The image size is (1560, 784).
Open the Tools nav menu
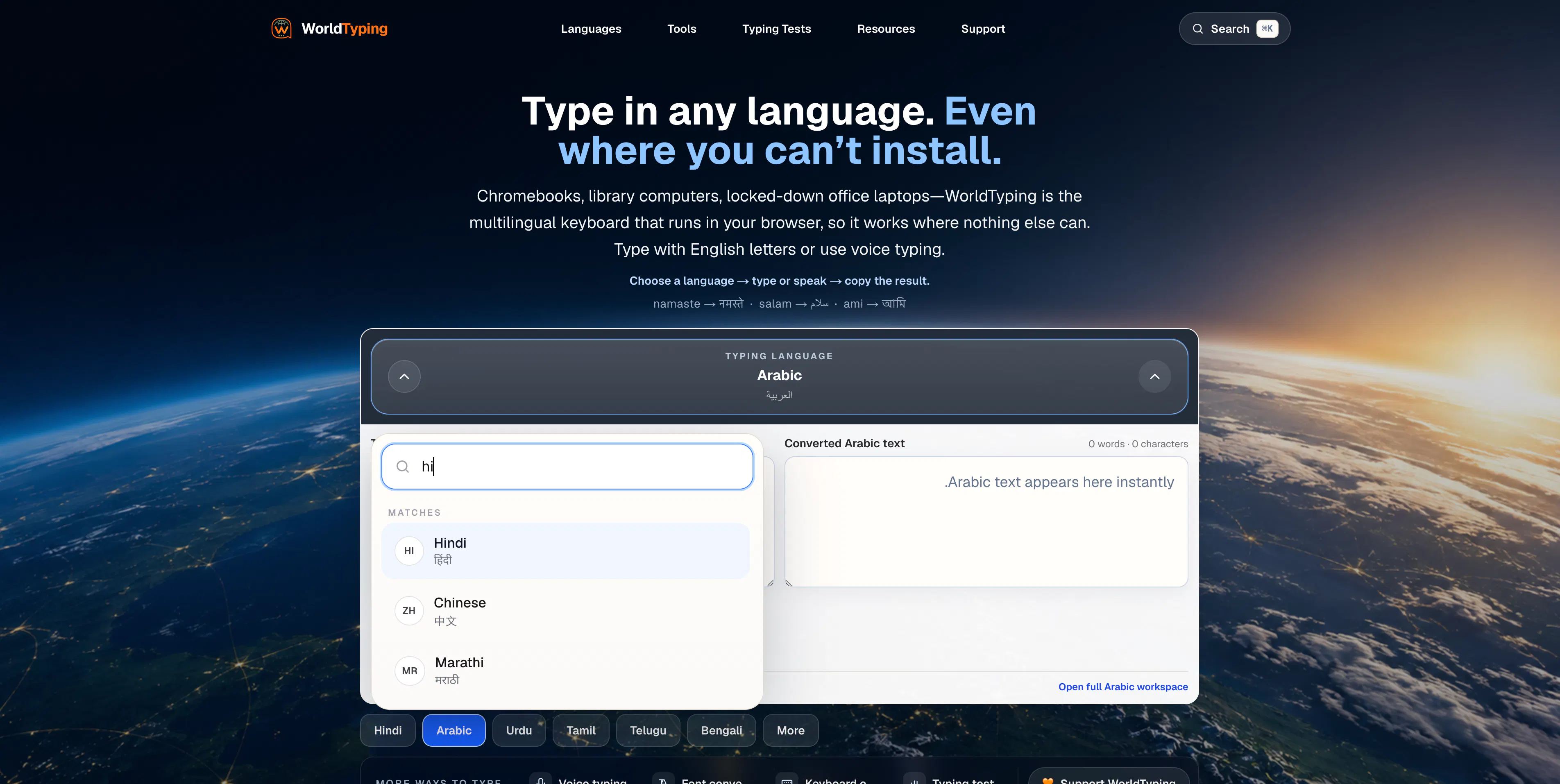coord(681,28)
